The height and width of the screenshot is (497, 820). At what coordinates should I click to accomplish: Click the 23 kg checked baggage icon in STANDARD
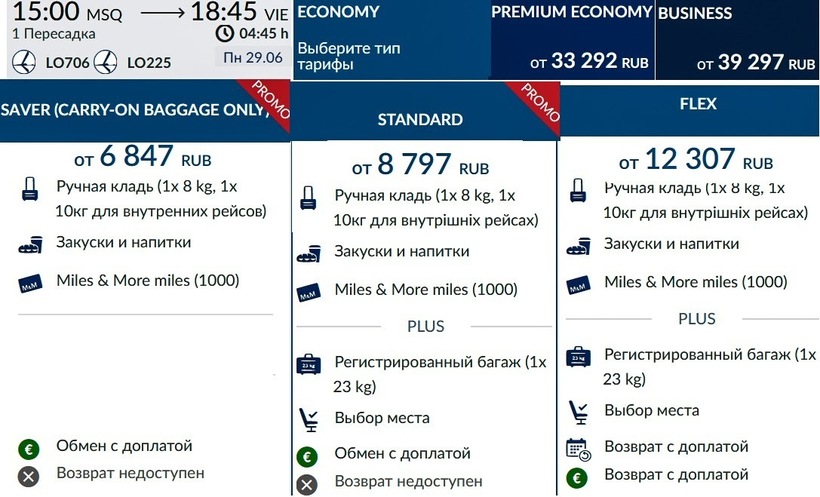pyautogui.click(x=308, y=364)
